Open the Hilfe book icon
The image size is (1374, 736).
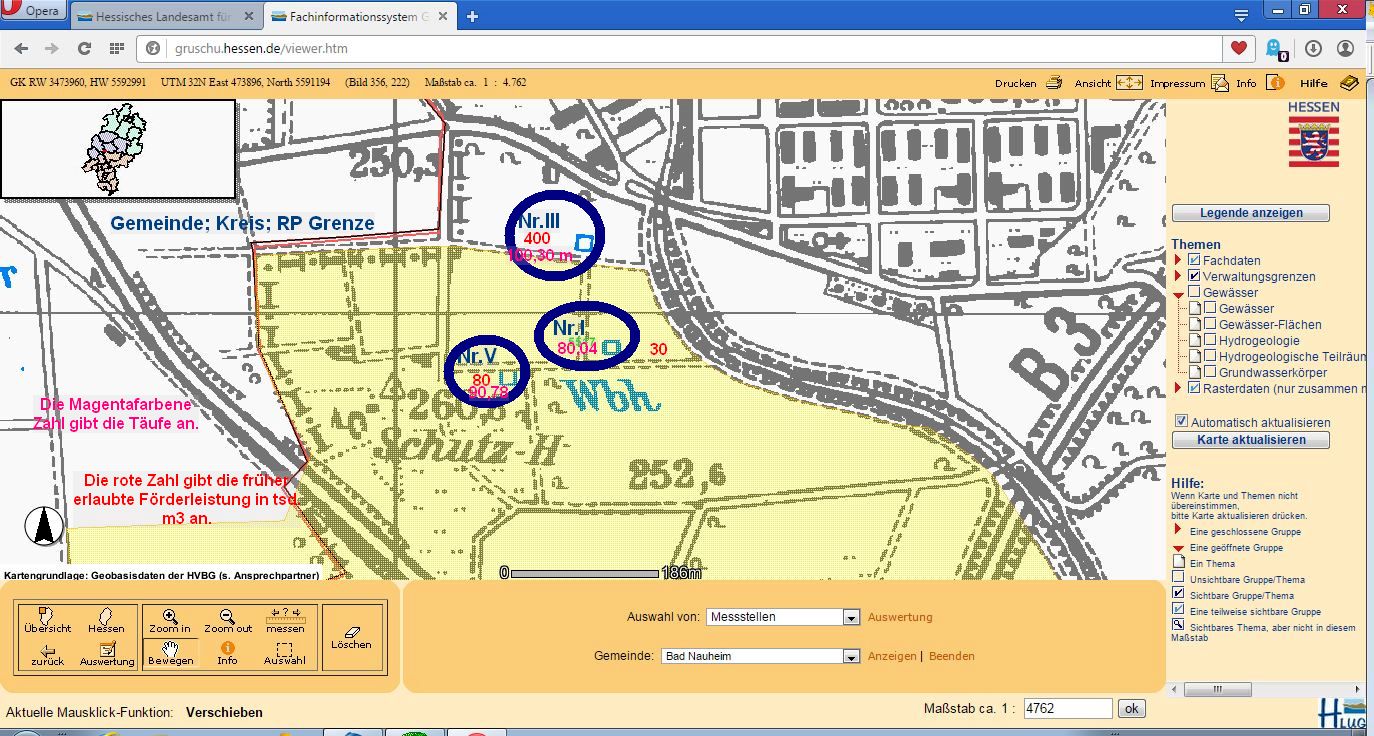(1349, 83)
